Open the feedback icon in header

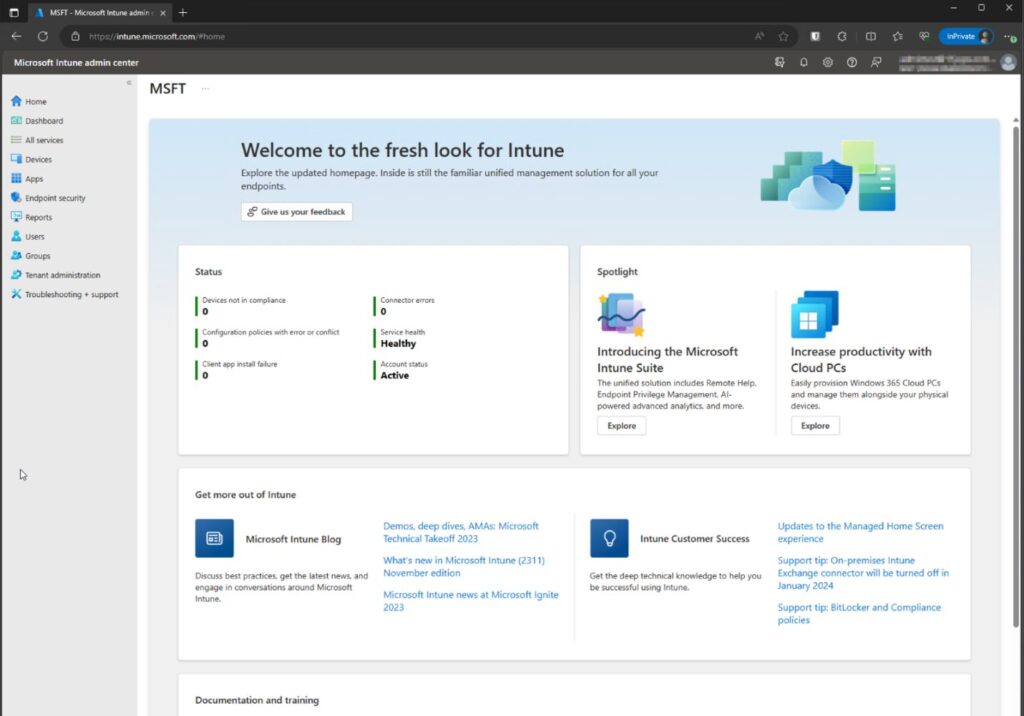(x=876, y=62)
